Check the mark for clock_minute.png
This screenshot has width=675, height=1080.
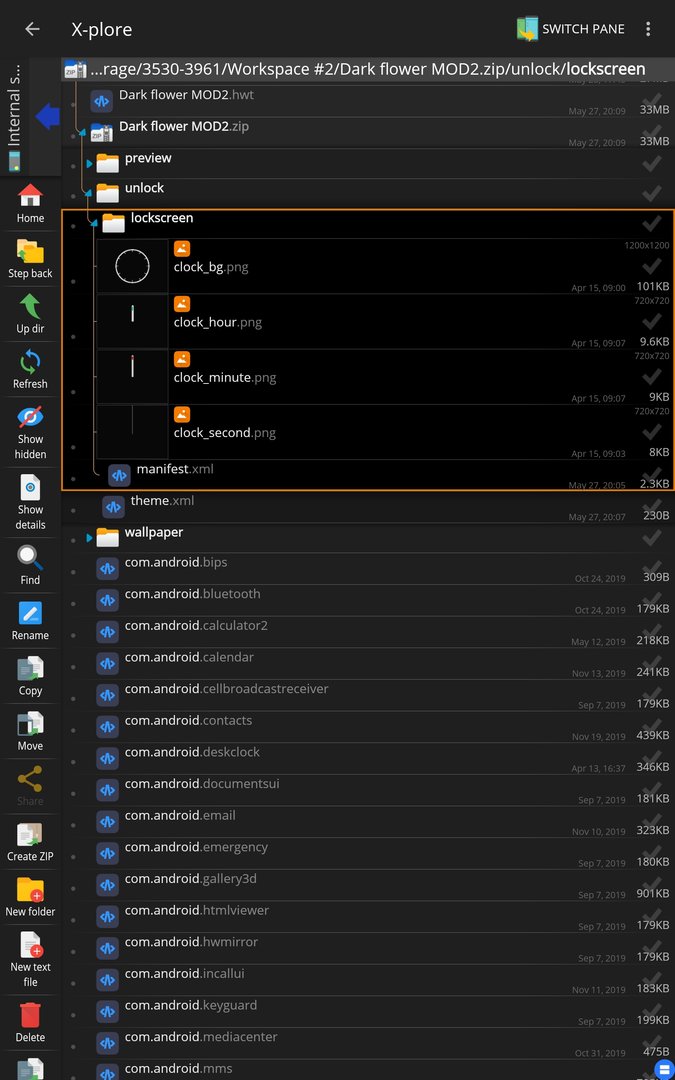652,376
